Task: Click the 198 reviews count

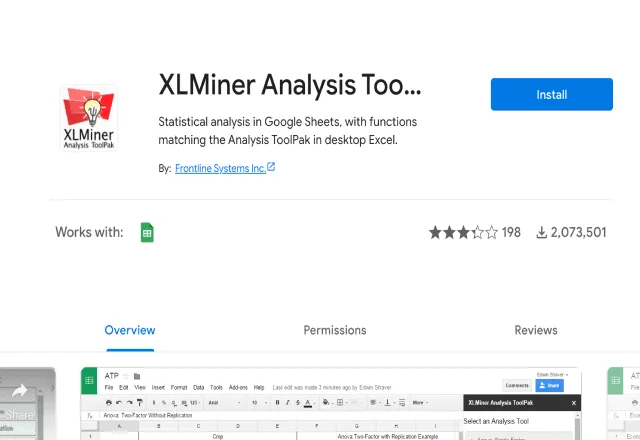Action: [511, 232]
